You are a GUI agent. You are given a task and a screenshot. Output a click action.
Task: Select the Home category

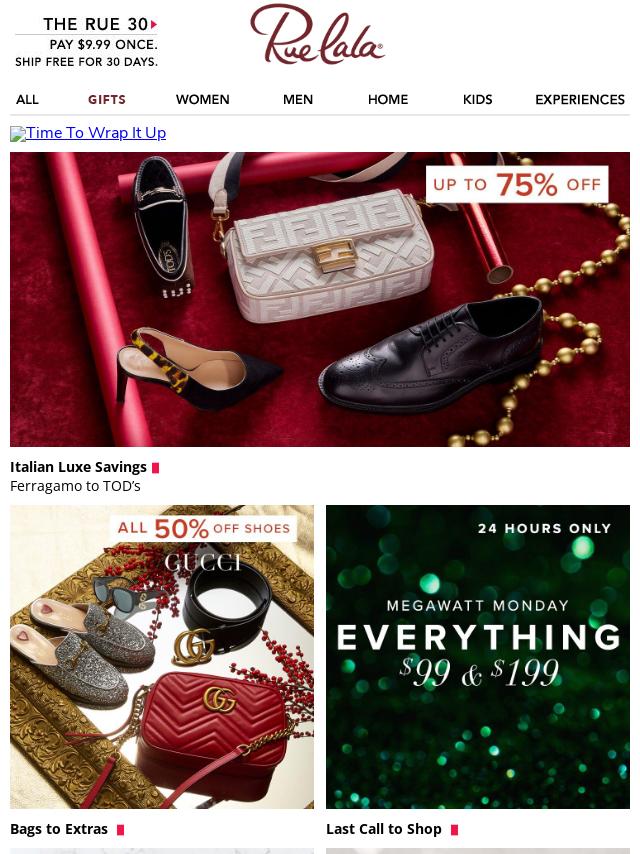point(388,100)
